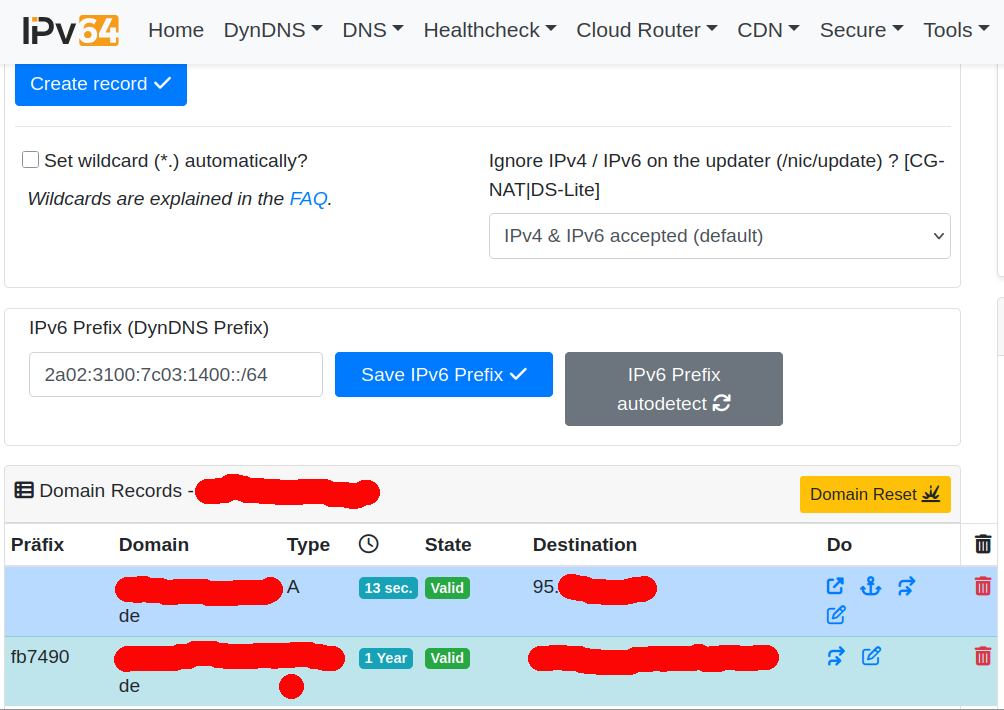The height and width of the screenshot is (710, 1004).
Task: Click the anchor icon in the A record row
Action: click(x=871, y=587)
